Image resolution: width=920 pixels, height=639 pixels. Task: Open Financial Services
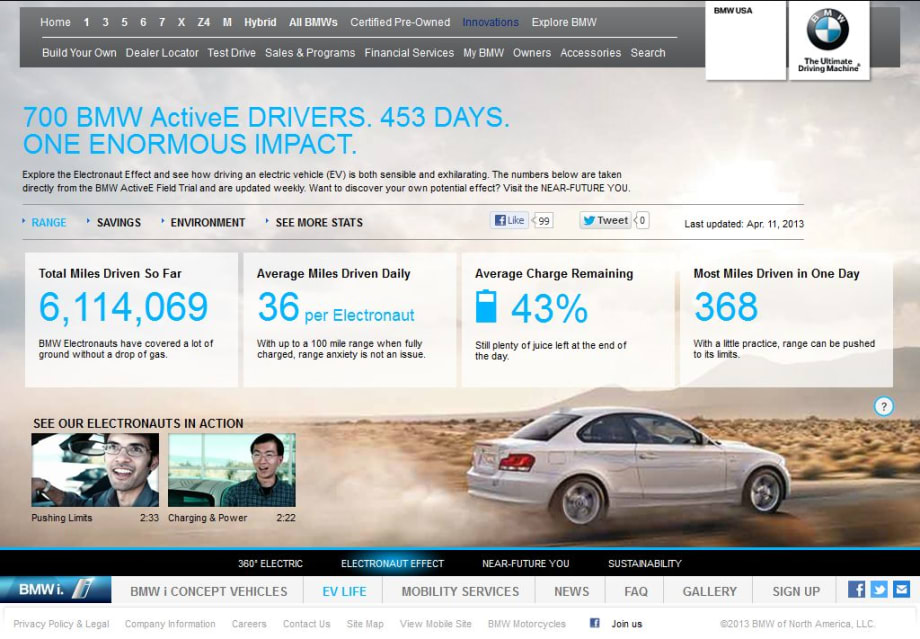pos(409,53)
